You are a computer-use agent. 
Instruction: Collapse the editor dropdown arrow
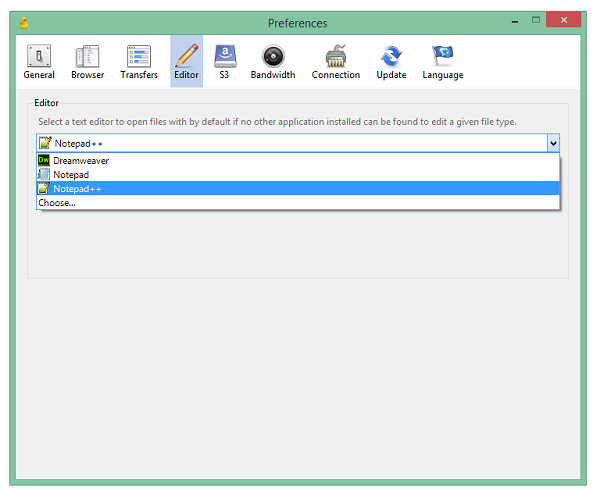553,144
